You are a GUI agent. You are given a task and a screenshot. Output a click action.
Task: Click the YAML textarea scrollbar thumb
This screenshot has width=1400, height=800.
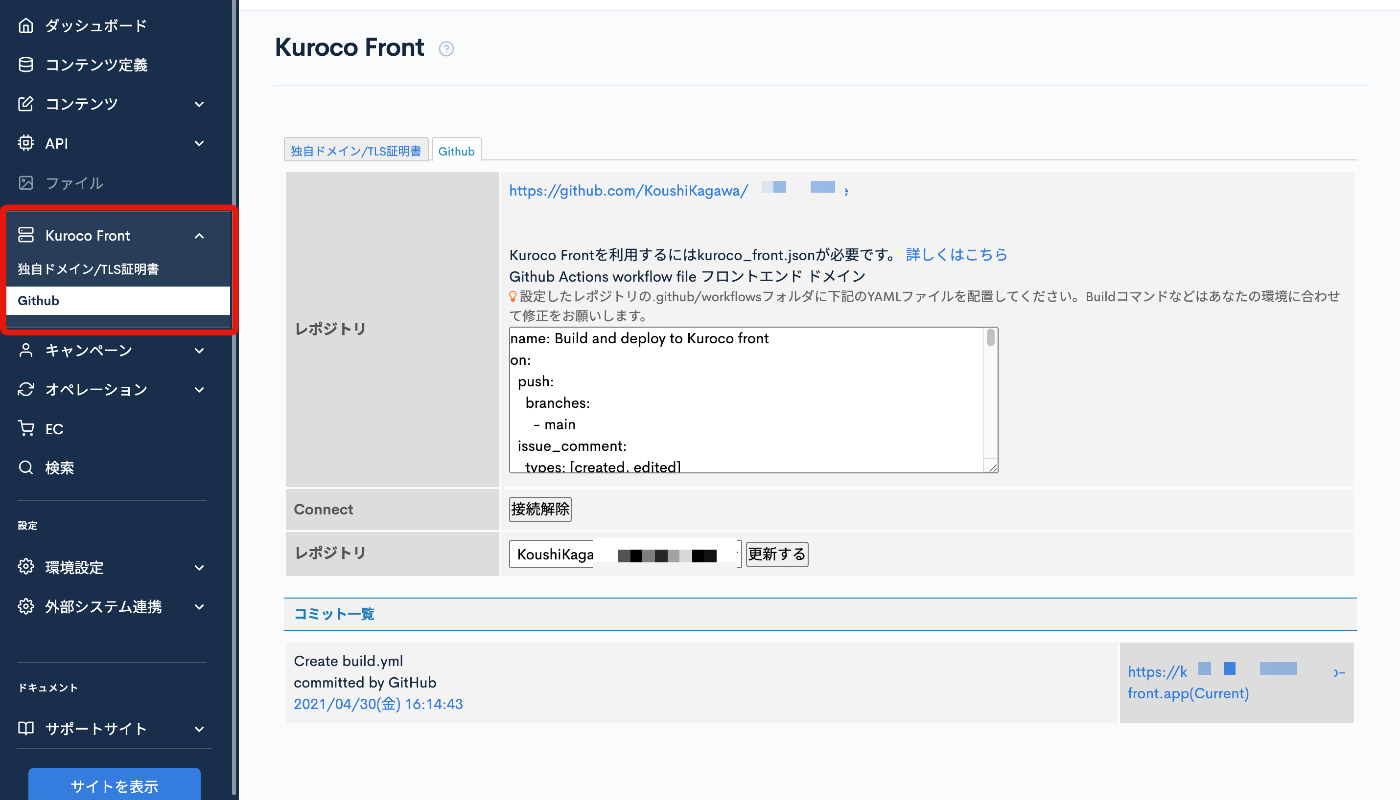(x=991, y=337)
